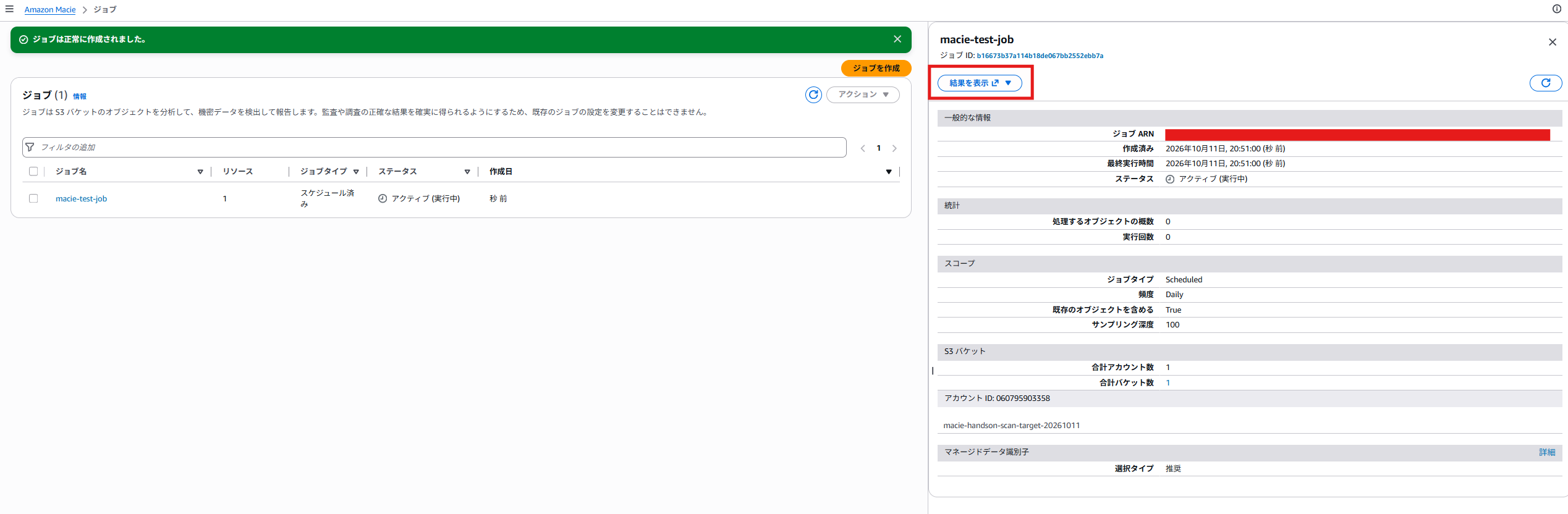Open the 作成日 column sort arrow
Viewport: 1568px width, 514px height.
(889, 172)
